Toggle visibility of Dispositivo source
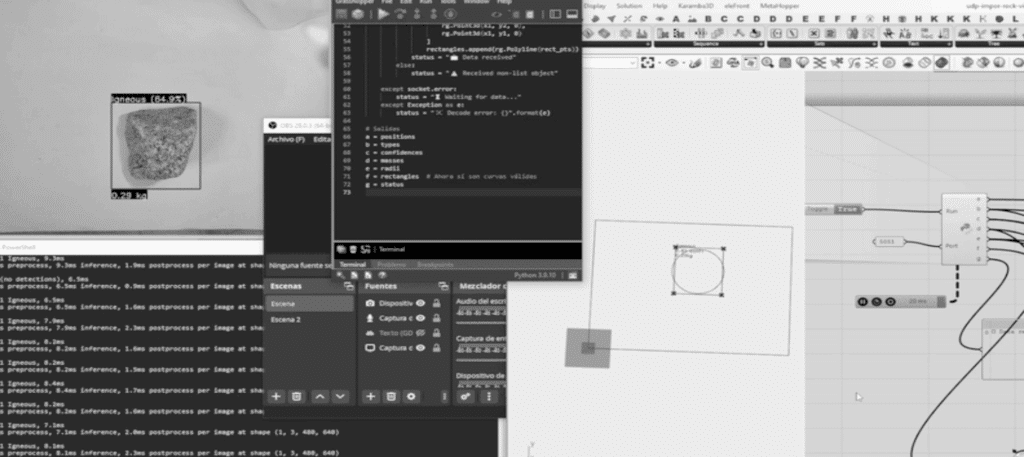 (421, 304)
